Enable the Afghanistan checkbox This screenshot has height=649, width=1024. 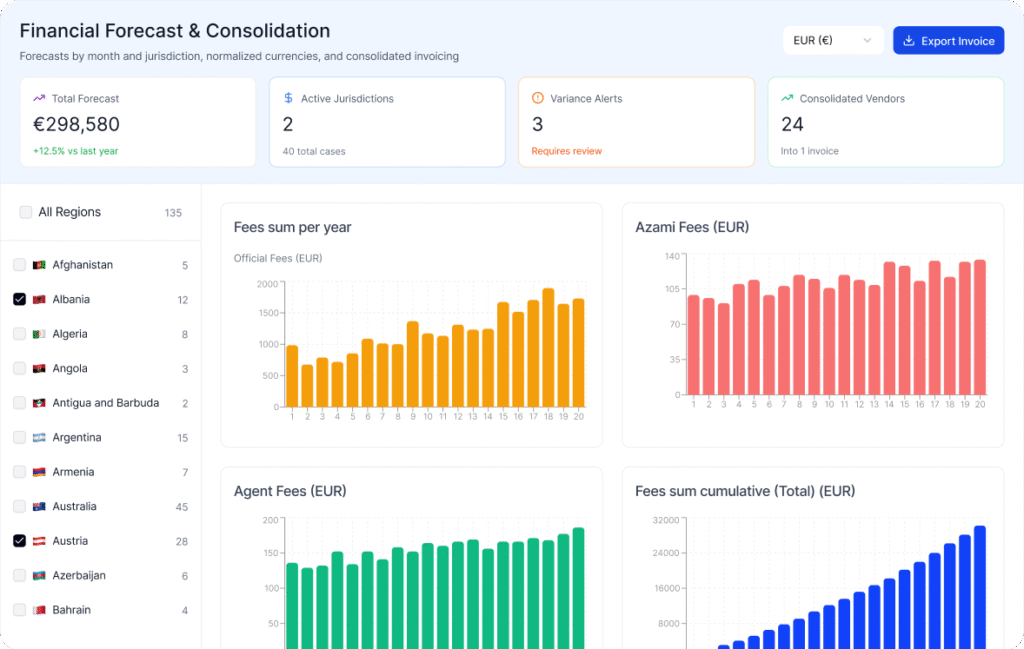19,265
